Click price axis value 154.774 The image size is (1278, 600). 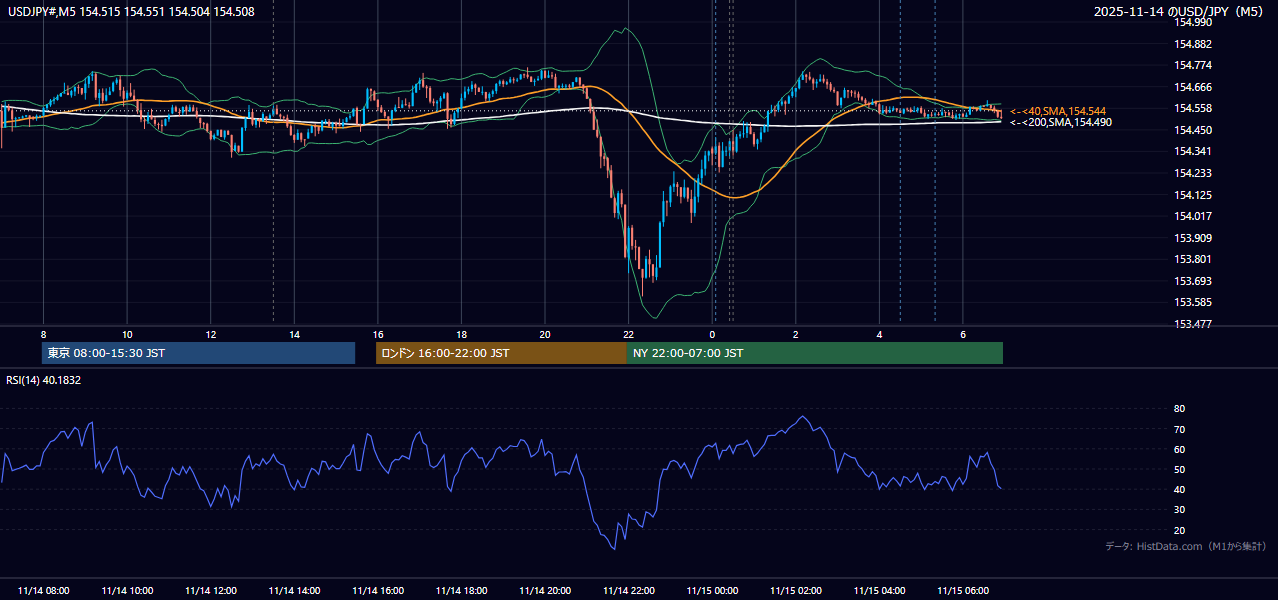[x=1193, y=65]
